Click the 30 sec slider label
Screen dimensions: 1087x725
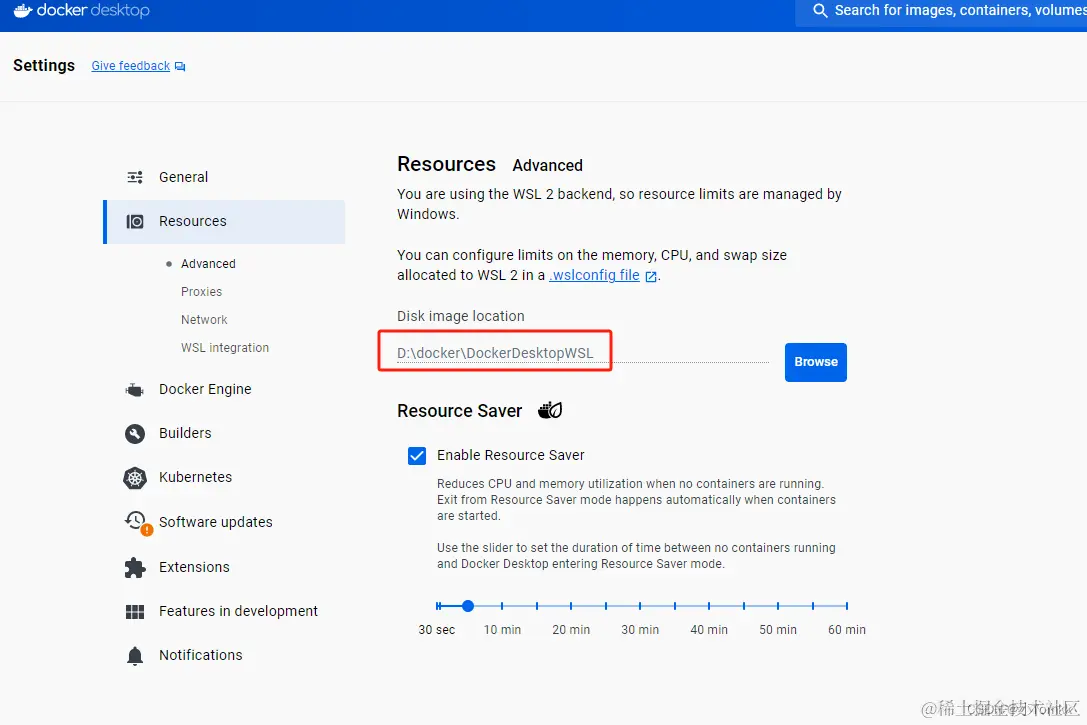pos(437,630)
